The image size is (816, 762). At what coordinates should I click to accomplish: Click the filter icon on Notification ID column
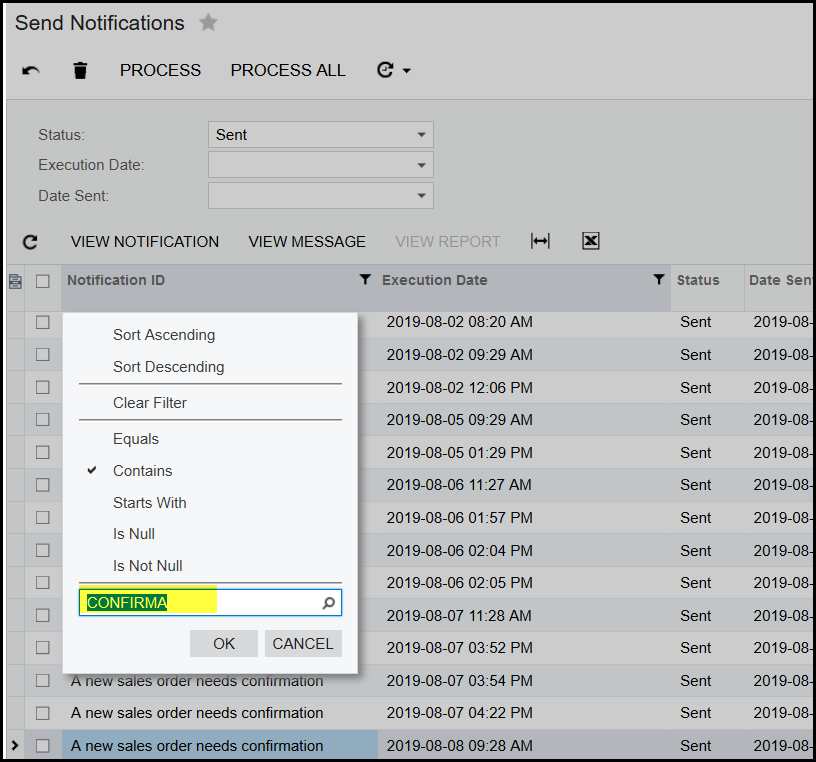click(365, 280)
